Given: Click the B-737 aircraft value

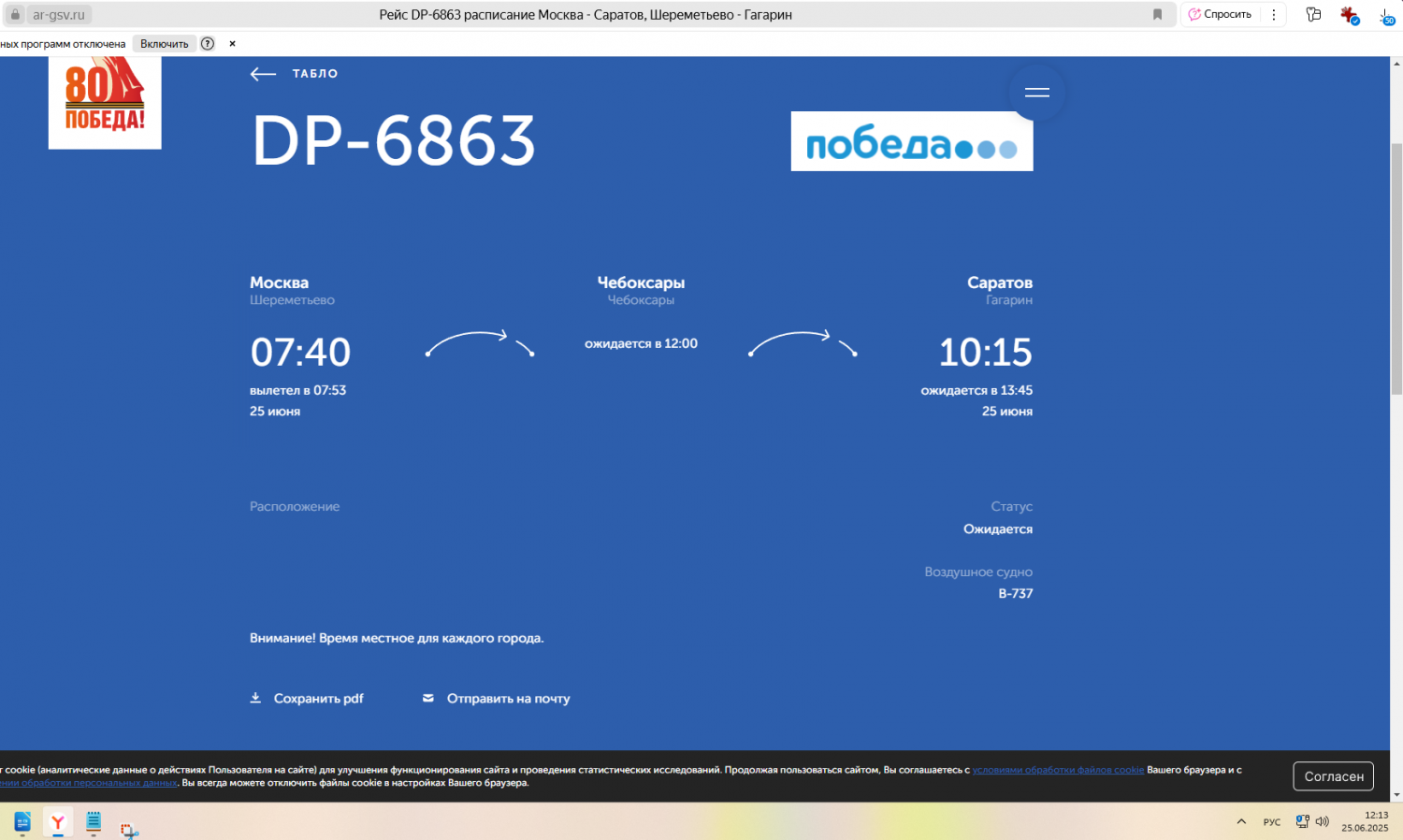Looking at the screenshot, I should point(1016,593).
